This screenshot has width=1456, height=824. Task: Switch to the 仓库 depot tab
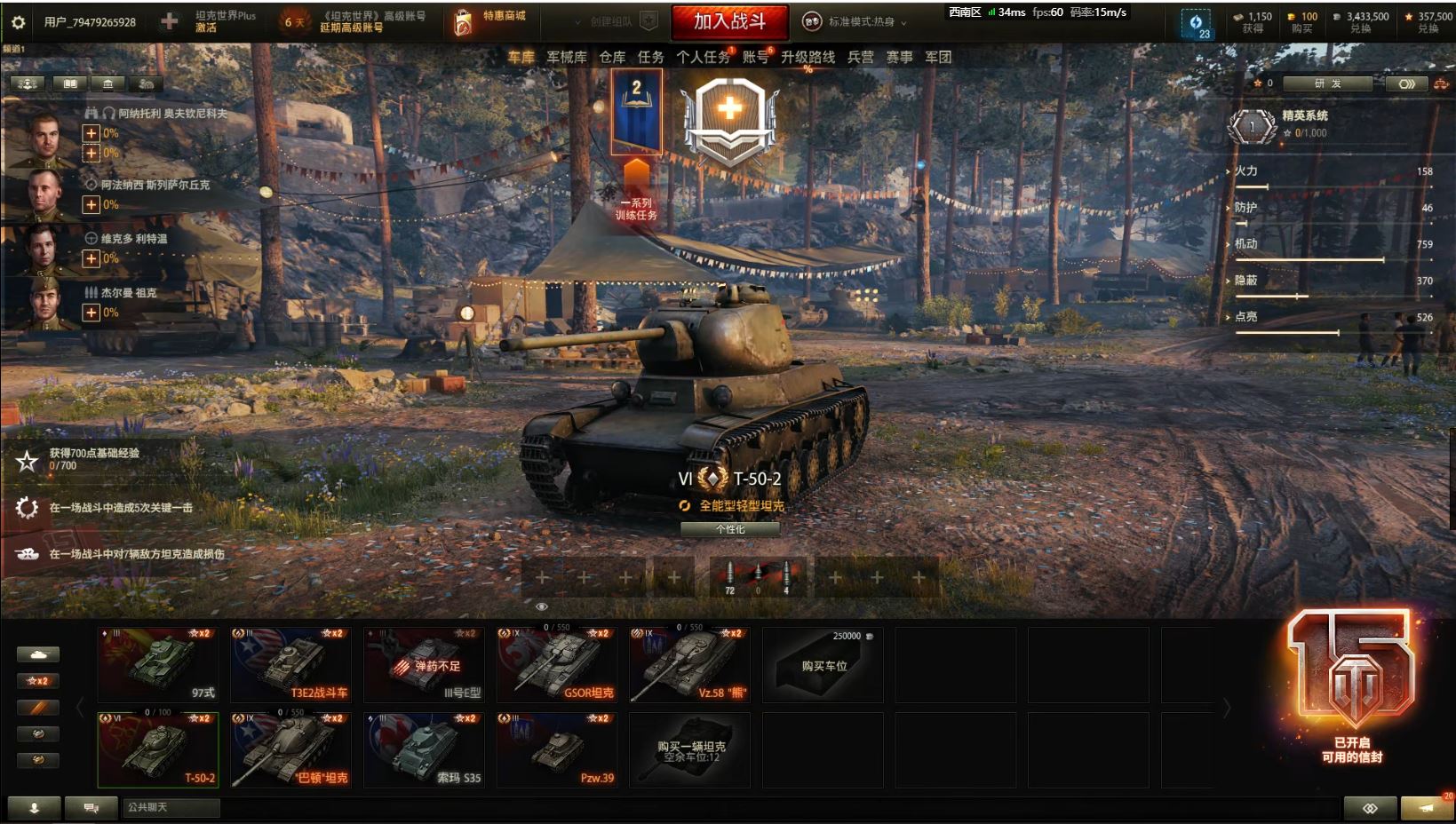point(612,57)
